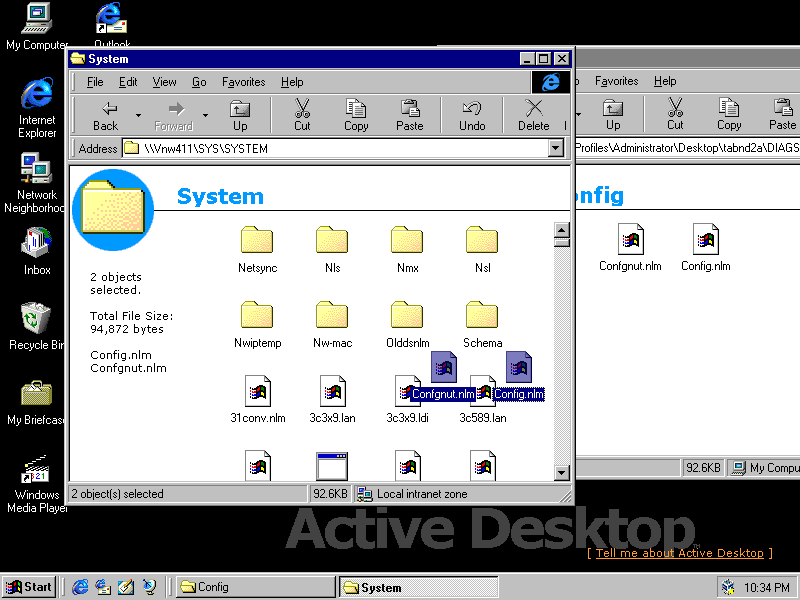Click the Forward arrow in System window
The image size is (800, 600).
tap(174, 116)
